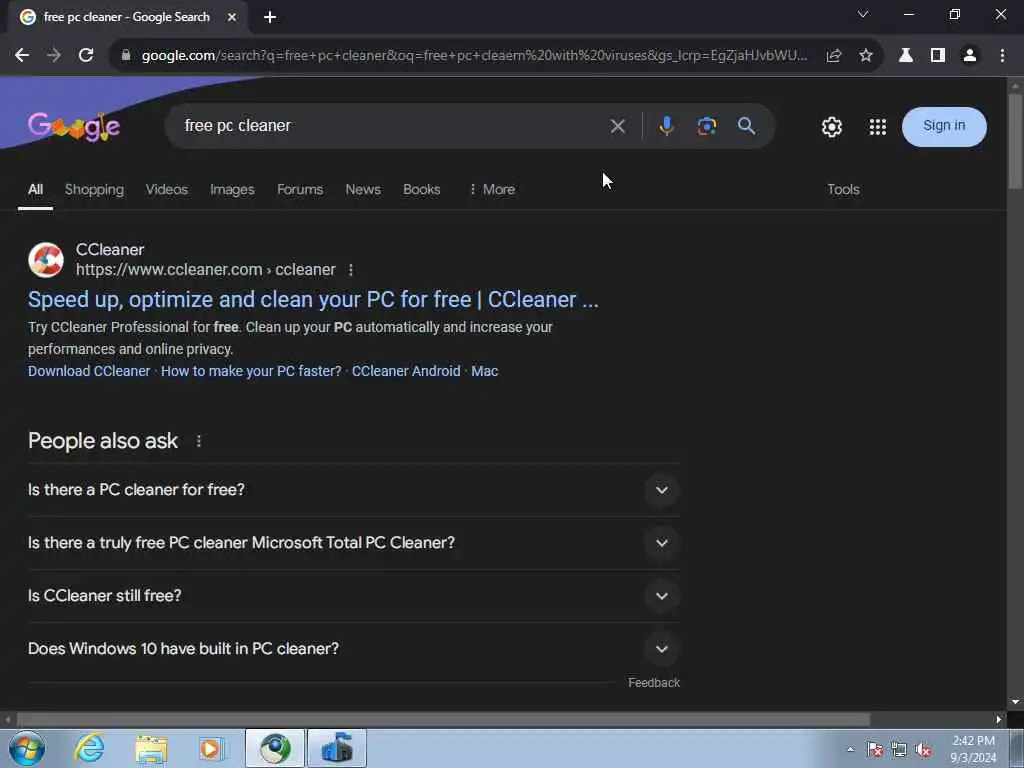Open 'People also ask' more options dots

199,441
